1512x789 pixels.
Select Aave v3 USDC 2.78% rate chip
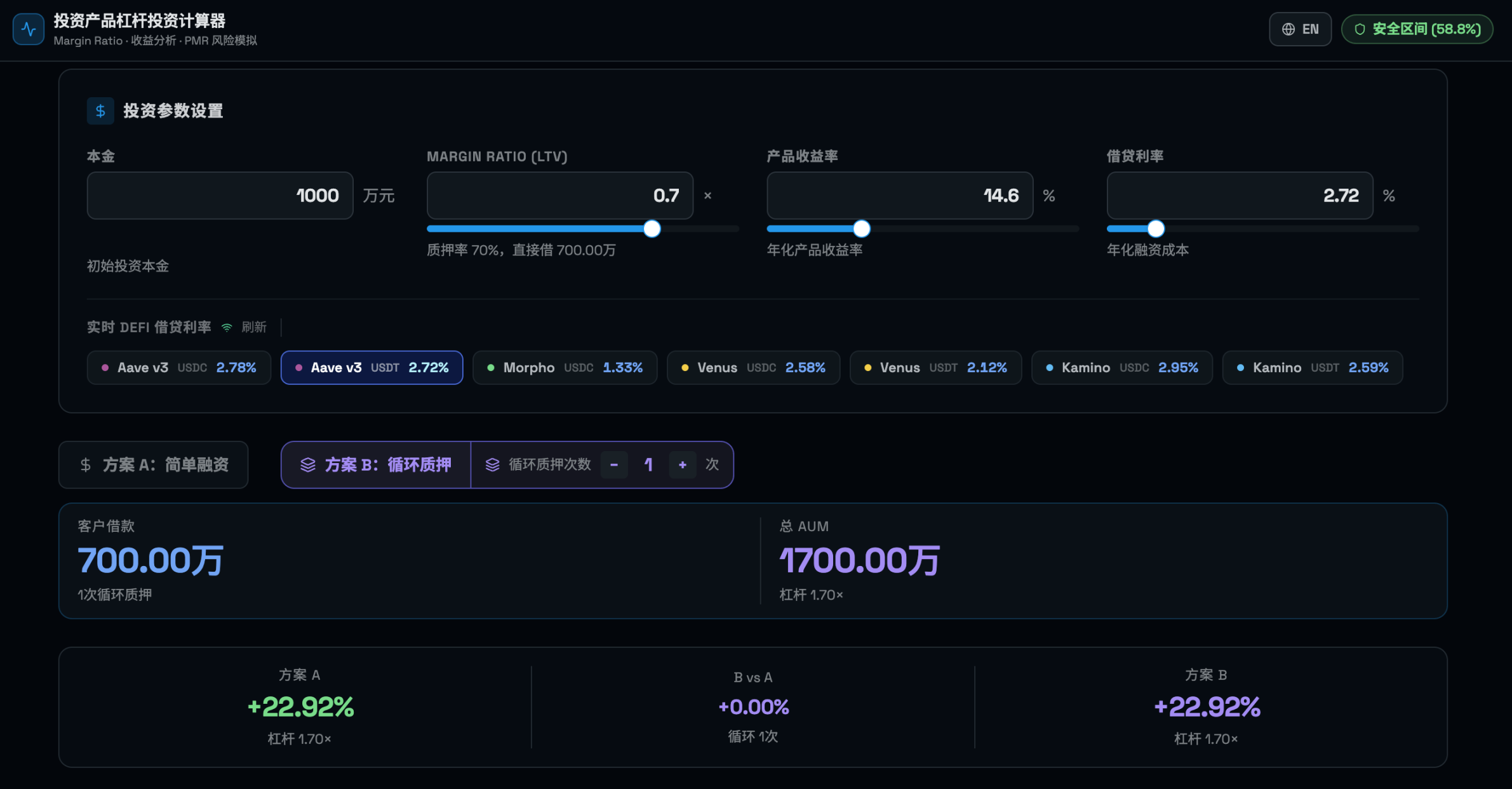[179, 368]
